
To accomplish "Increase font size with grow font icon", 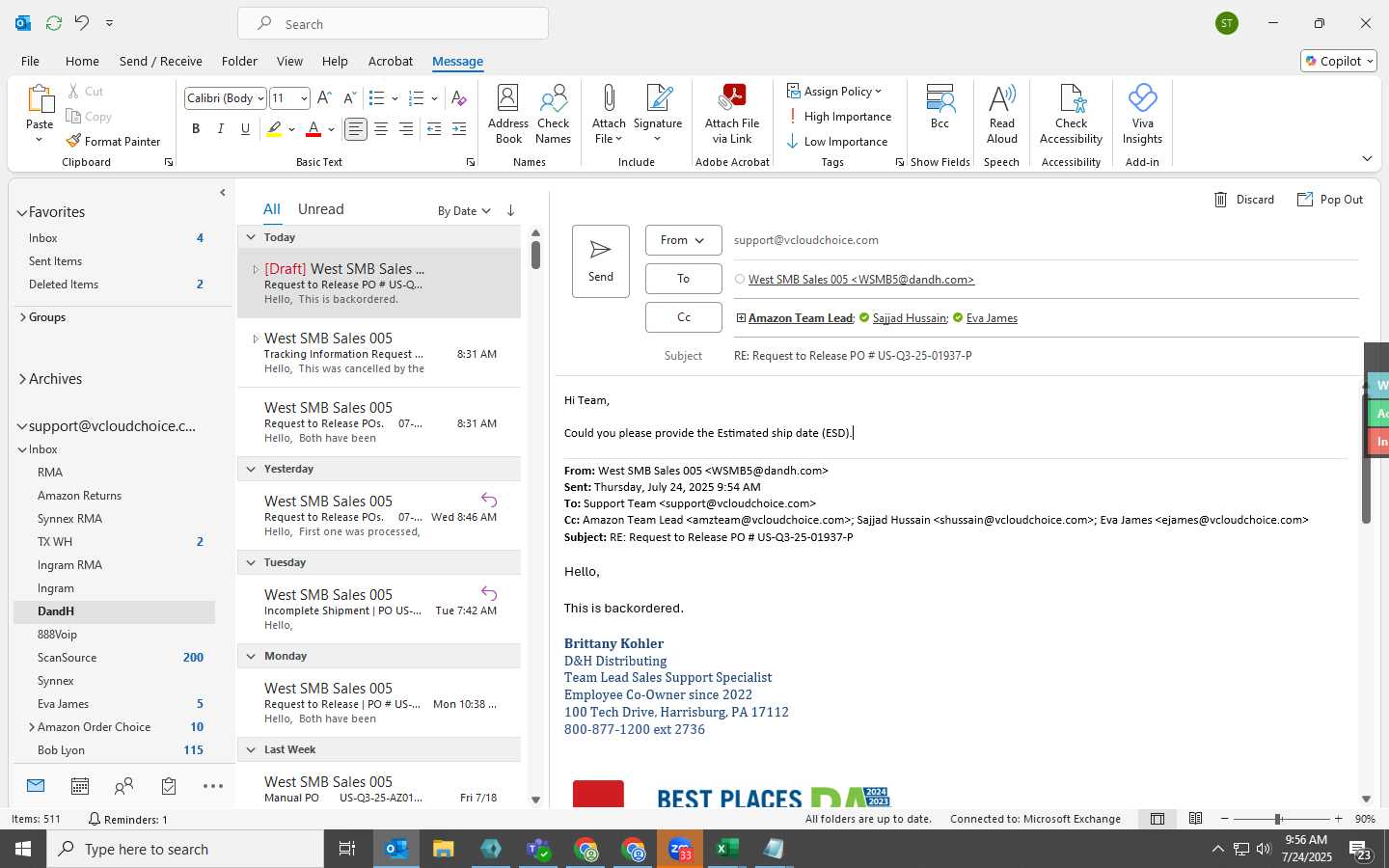I will 324,98.
